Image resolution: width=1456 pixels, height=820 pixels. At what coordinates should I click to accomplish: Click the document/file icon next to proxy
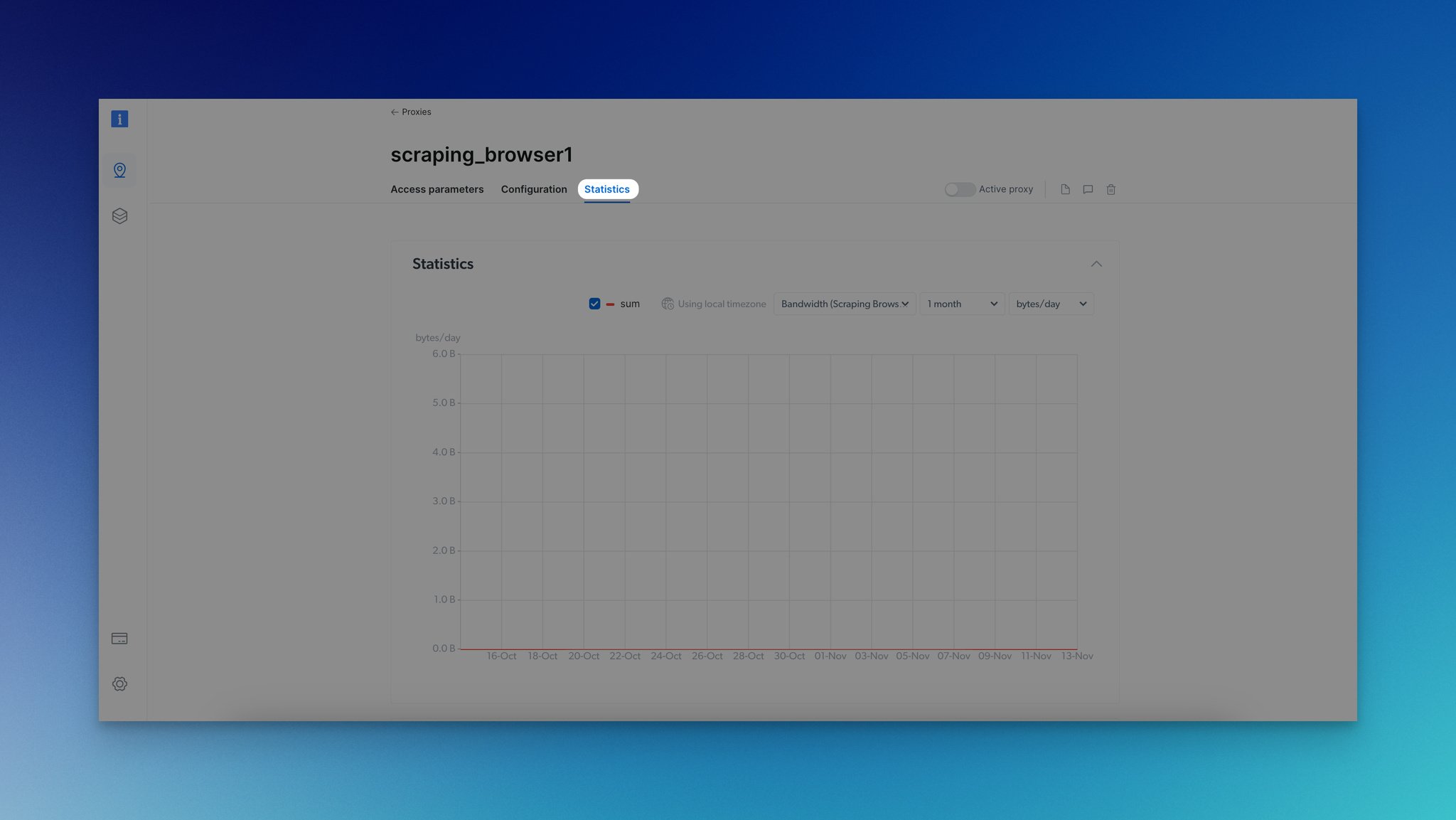[1065, 189]
